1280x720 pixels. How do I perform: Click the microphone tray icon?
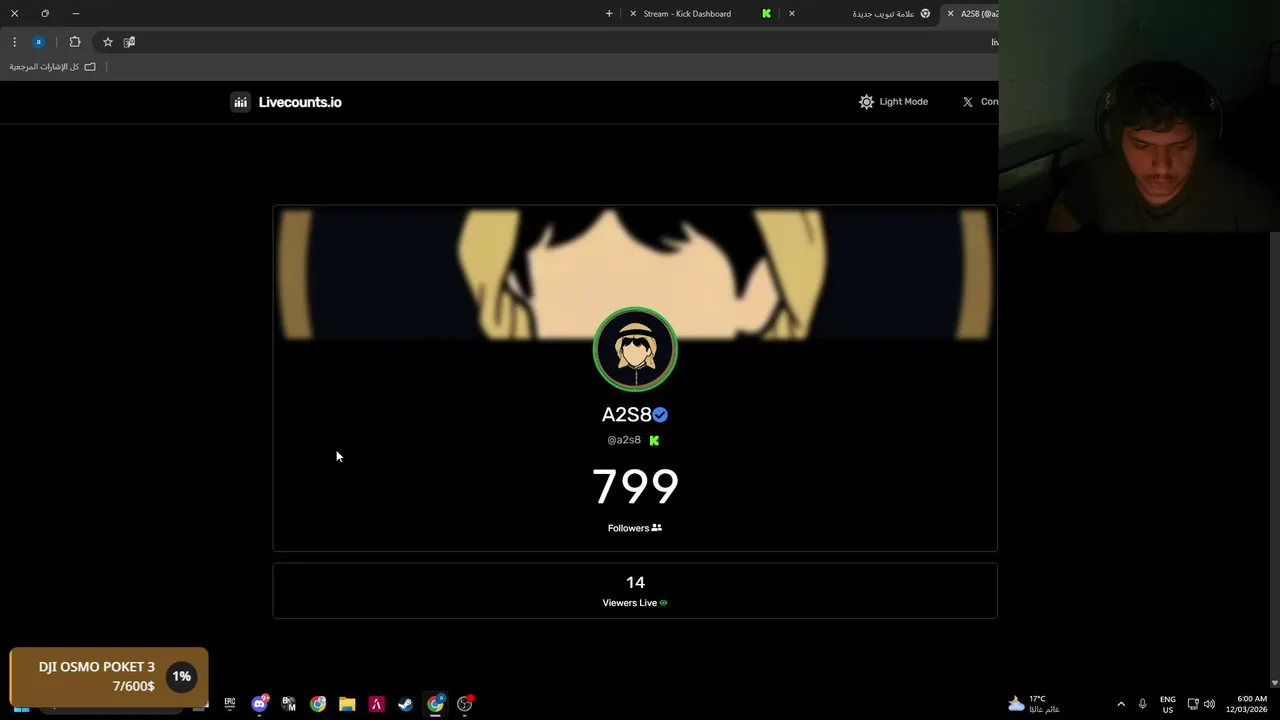point(1142,704)
